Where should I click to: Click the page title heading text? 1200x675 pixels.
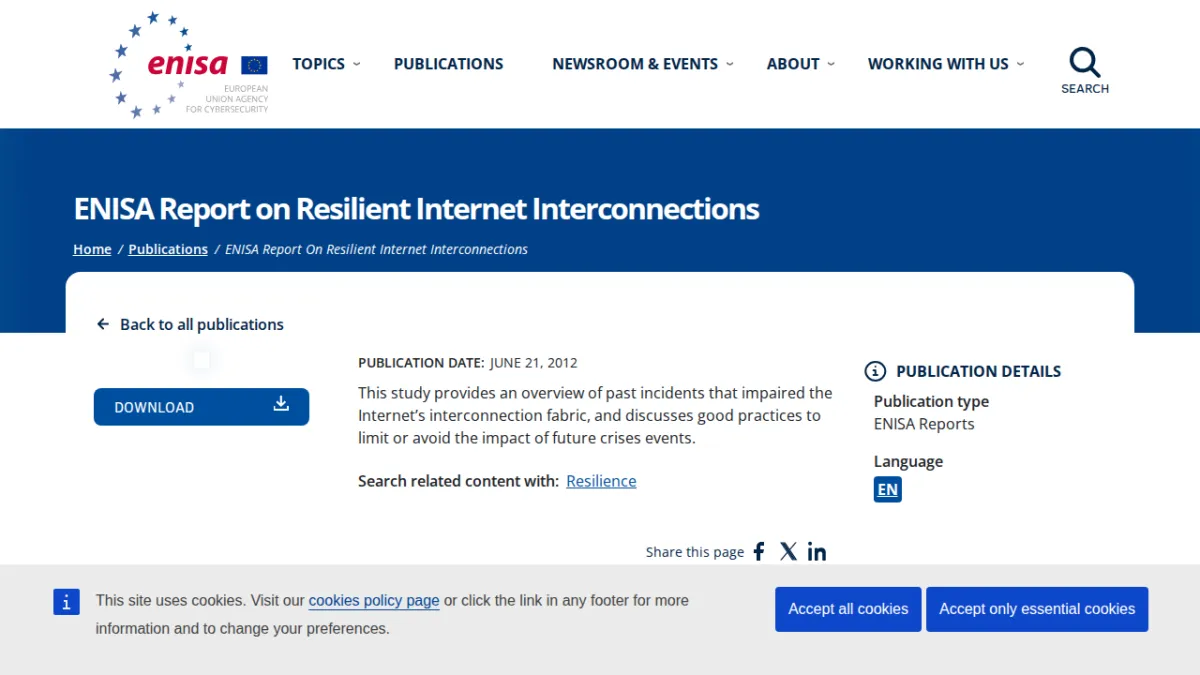tap(416, 209)
